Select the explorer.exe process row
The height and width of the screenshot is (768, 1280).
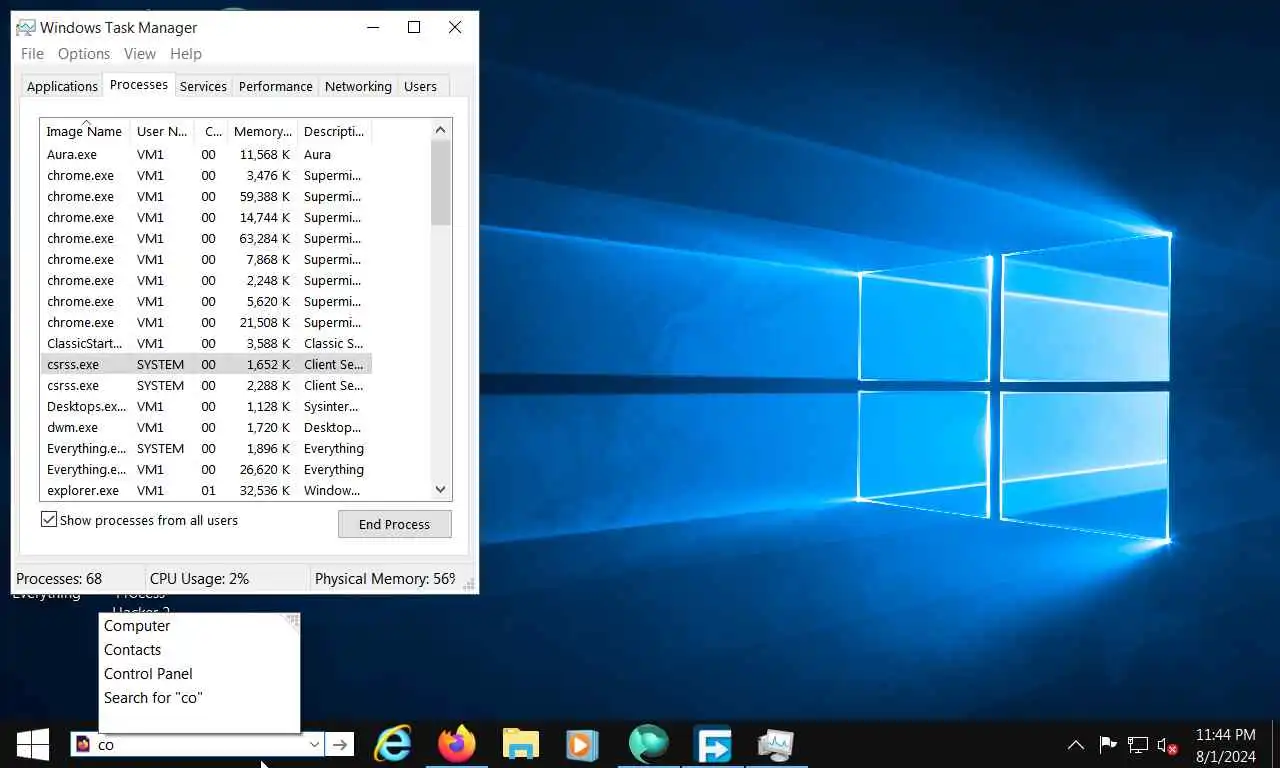coord(206,491)
